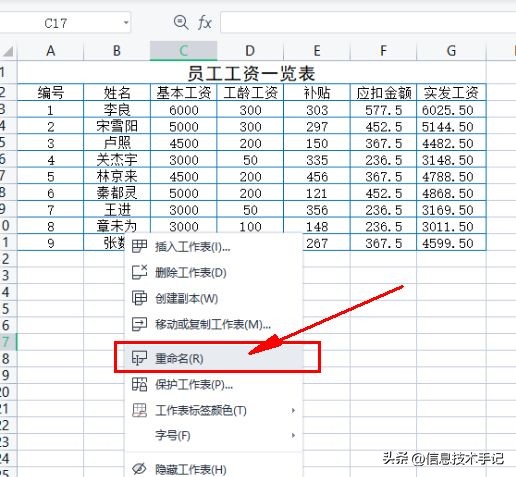Click the rename sheet icon
Image resolution: width=516 pixels, height=477 pixels.
(x=139, y=358)
